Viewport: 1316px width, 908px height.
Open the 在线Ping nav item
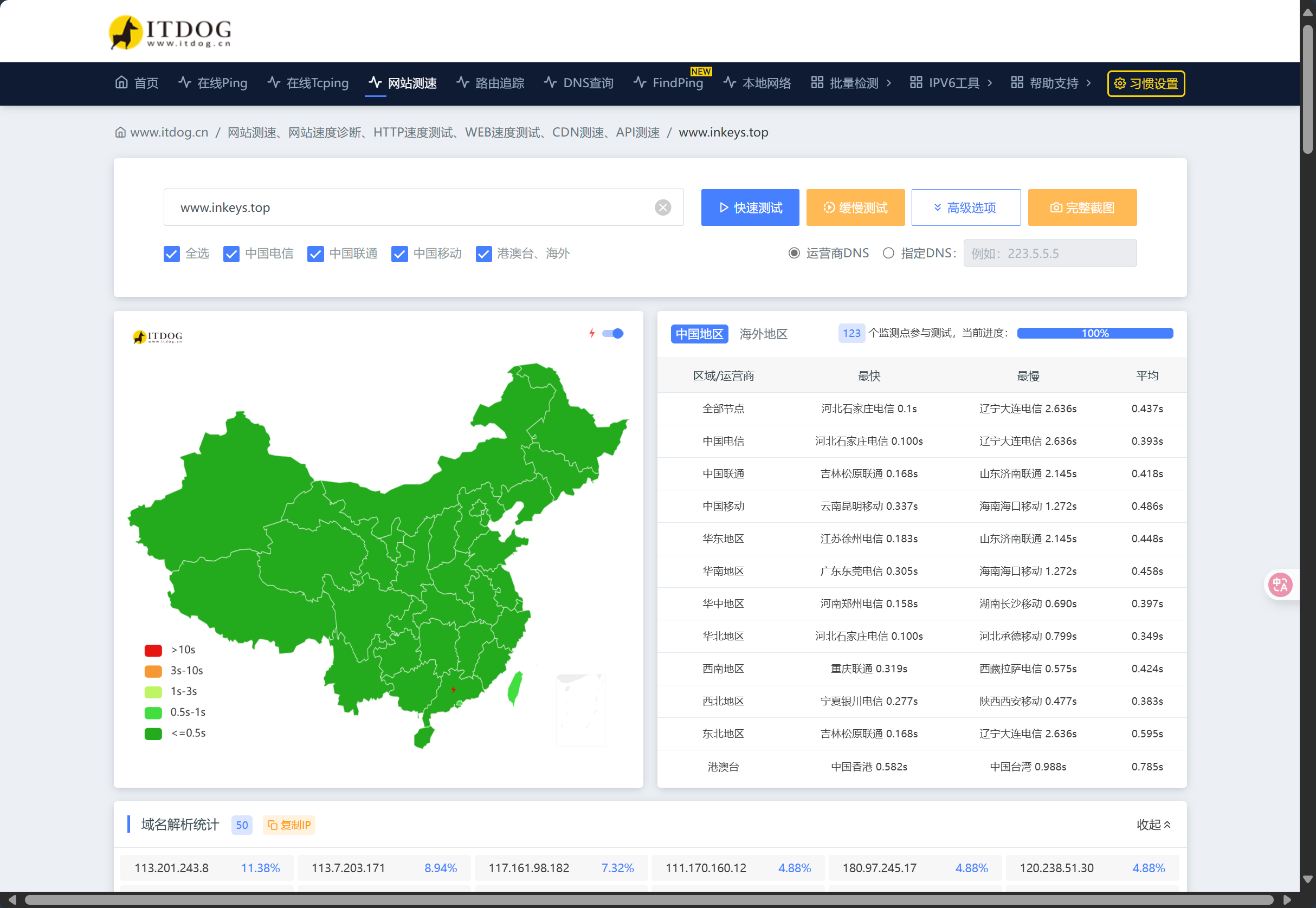click(x=212, y=83)
